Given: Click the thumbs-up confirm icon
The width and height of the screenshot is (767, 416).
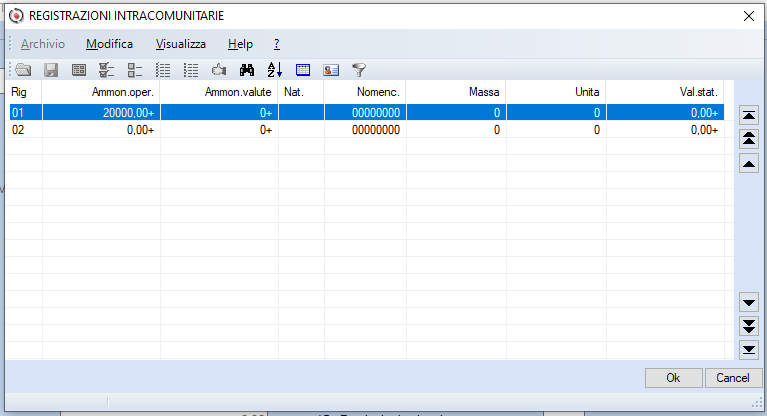Looking at the screenshot, I should [x=219, y=70].
